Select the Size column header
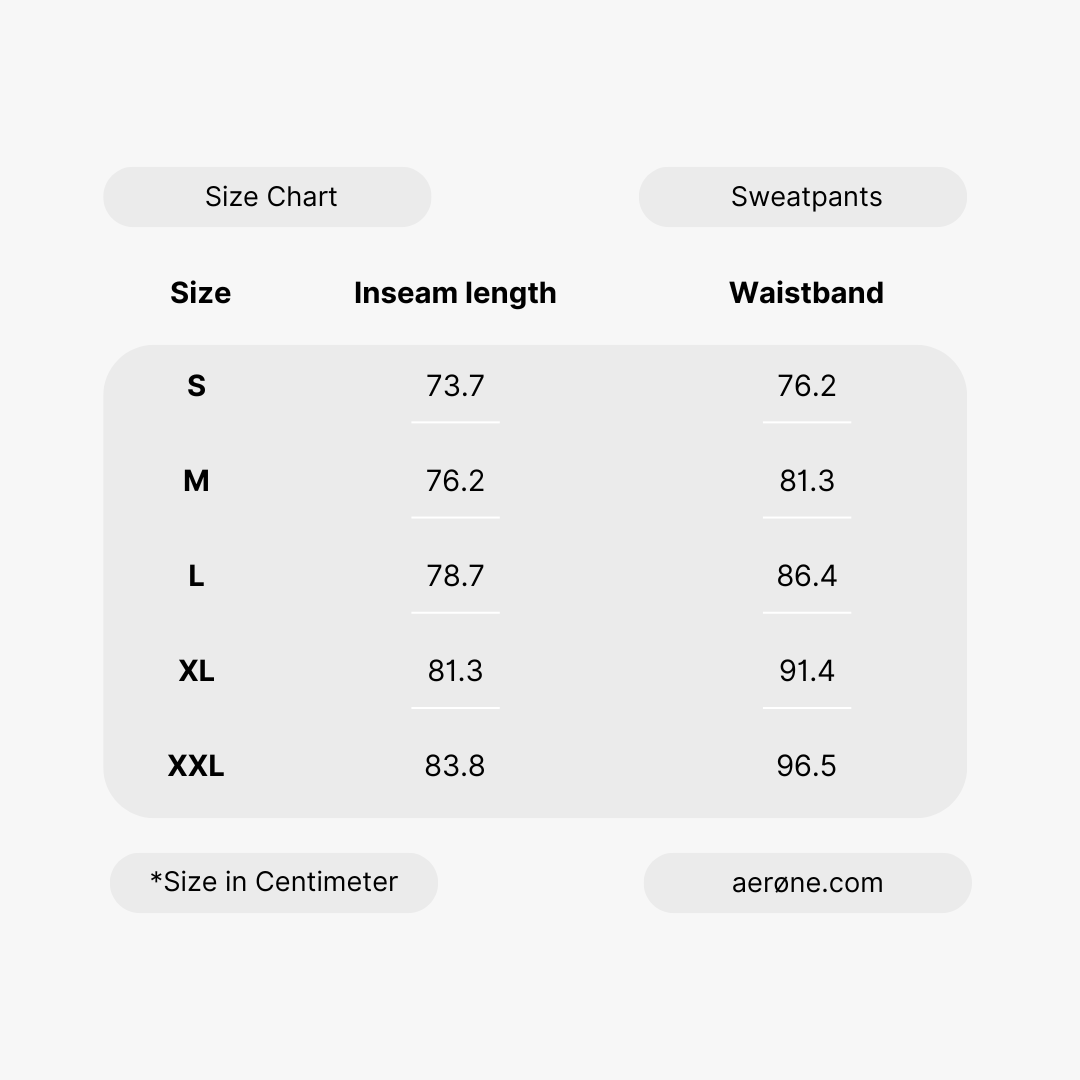Image resolution: width=1080 pixels, height=1080 pixels. pos(200,293)
